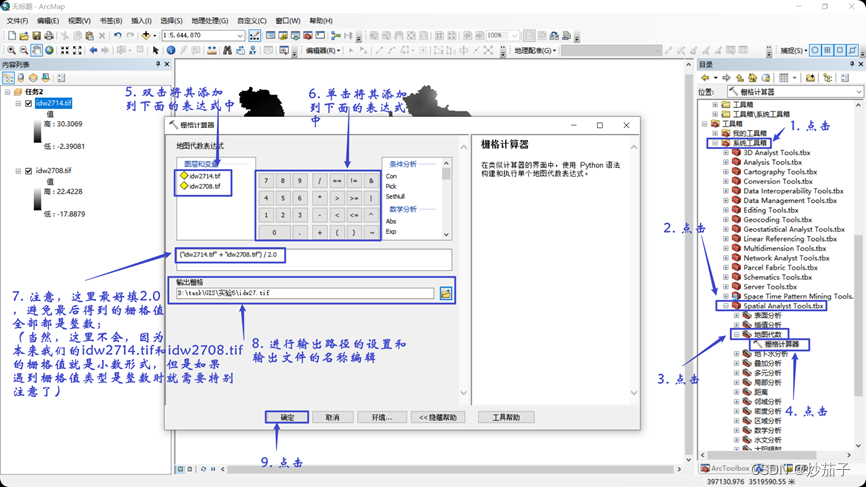Viewport: 866px width, 487px height.
Task: Click 确定 in Raster Calculator
Action: click(287, 417)
